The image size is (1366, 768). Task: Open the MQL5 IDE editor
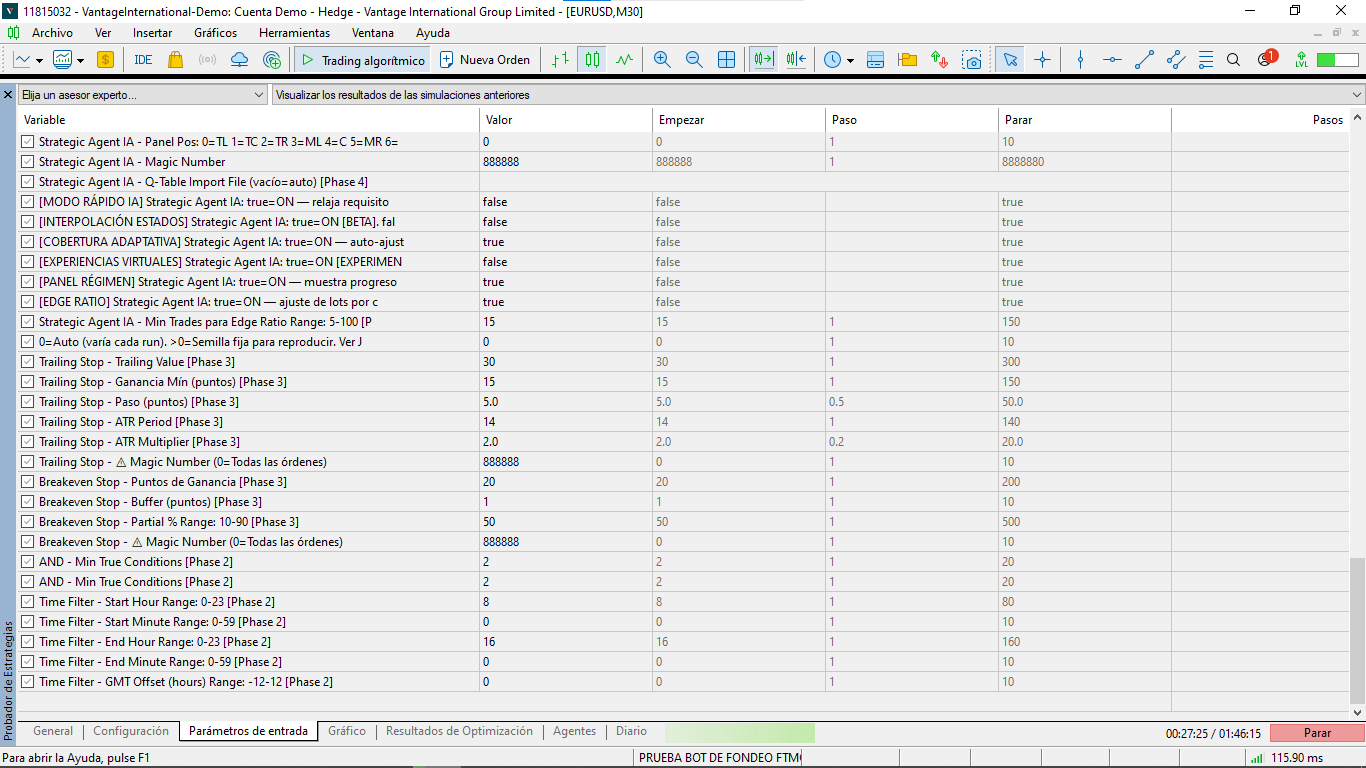pos(143,60)
